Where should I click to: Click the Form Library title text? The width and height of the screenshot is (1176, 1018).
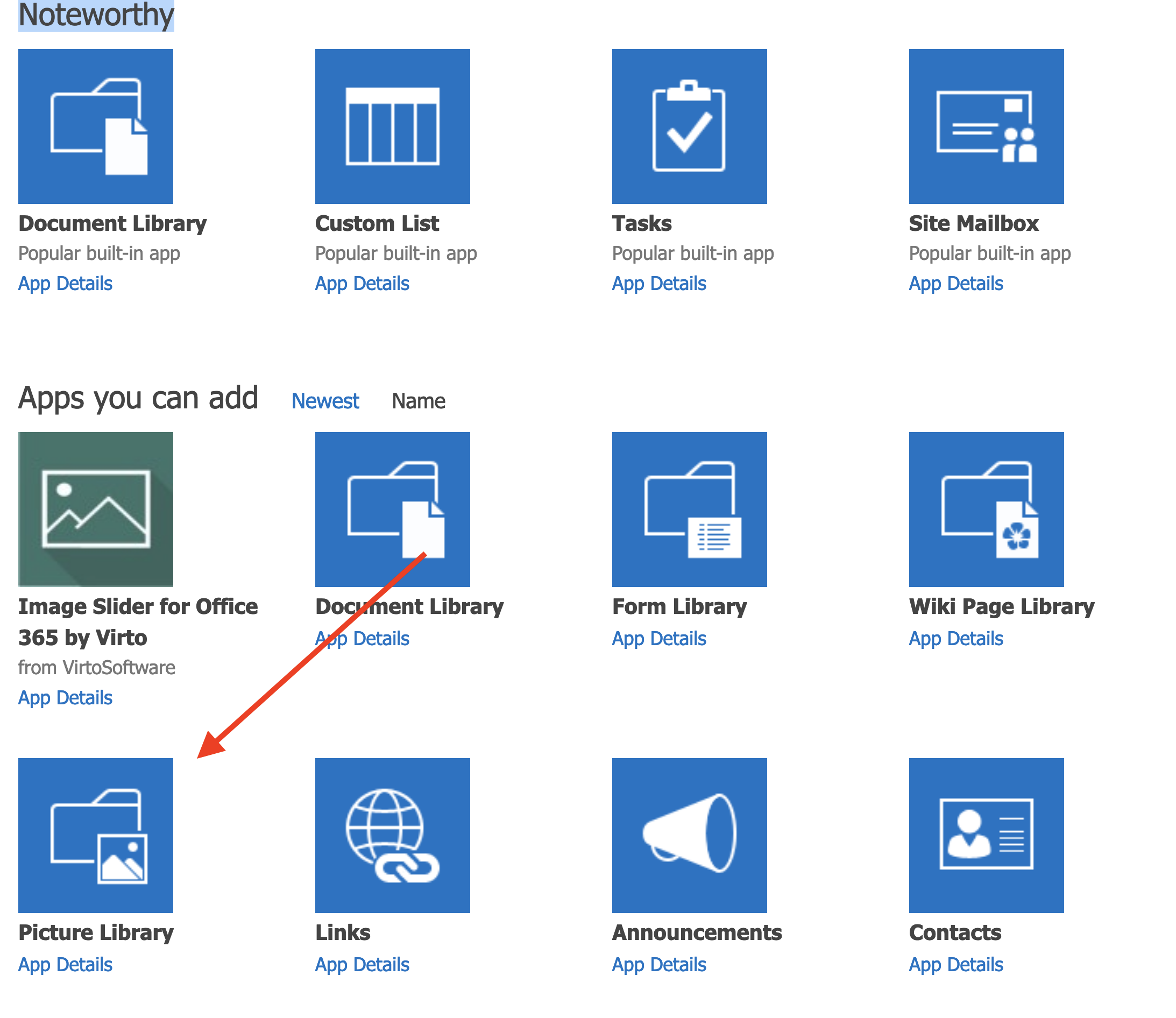[679, 606]
